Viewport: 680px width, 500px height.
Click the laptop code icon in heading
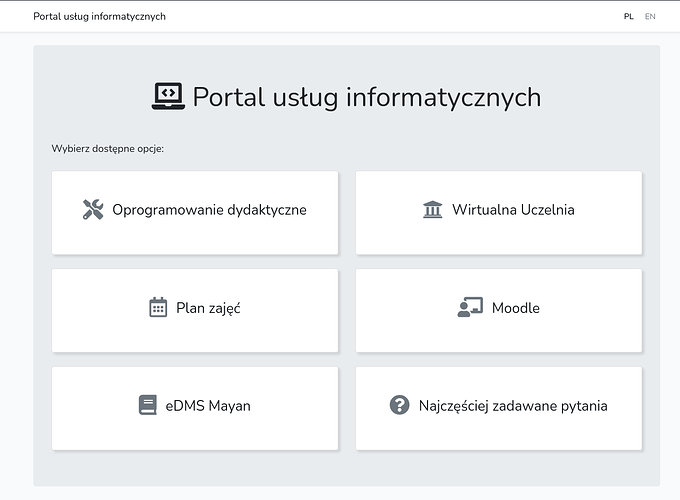tap(168, 96)
